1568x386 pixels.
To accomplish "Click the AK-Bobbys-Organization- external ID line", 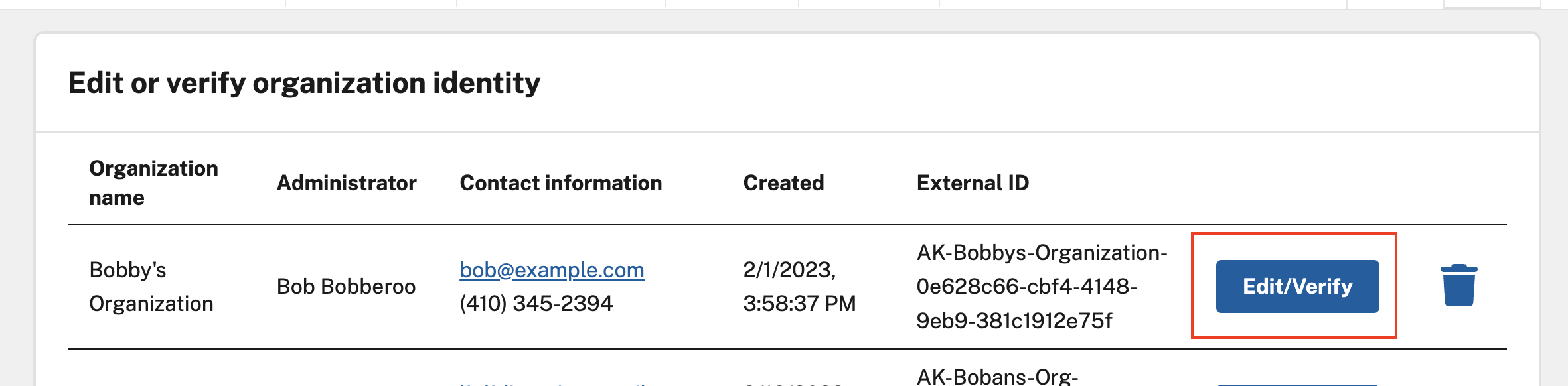I will (1042, 253).
